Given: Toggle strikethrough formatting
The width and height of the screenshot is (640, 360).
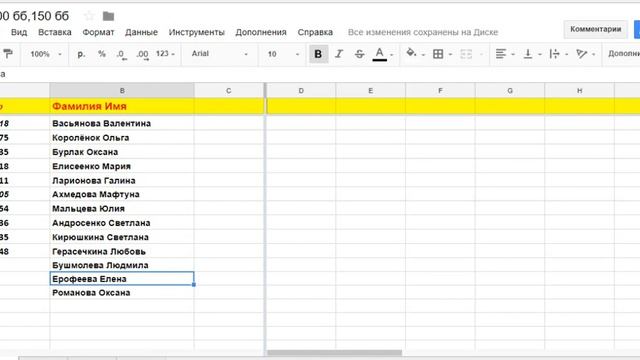Looking at the screenshot, I should pos(359,54).
